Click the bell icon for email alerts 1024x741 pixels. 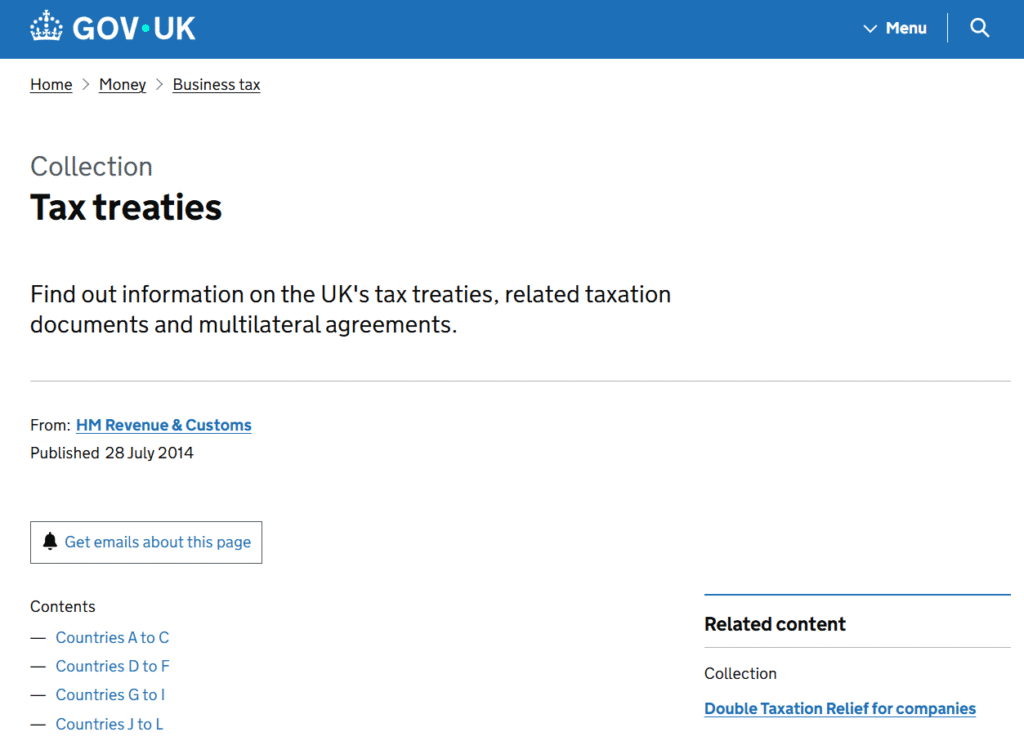tap(50, 542)
